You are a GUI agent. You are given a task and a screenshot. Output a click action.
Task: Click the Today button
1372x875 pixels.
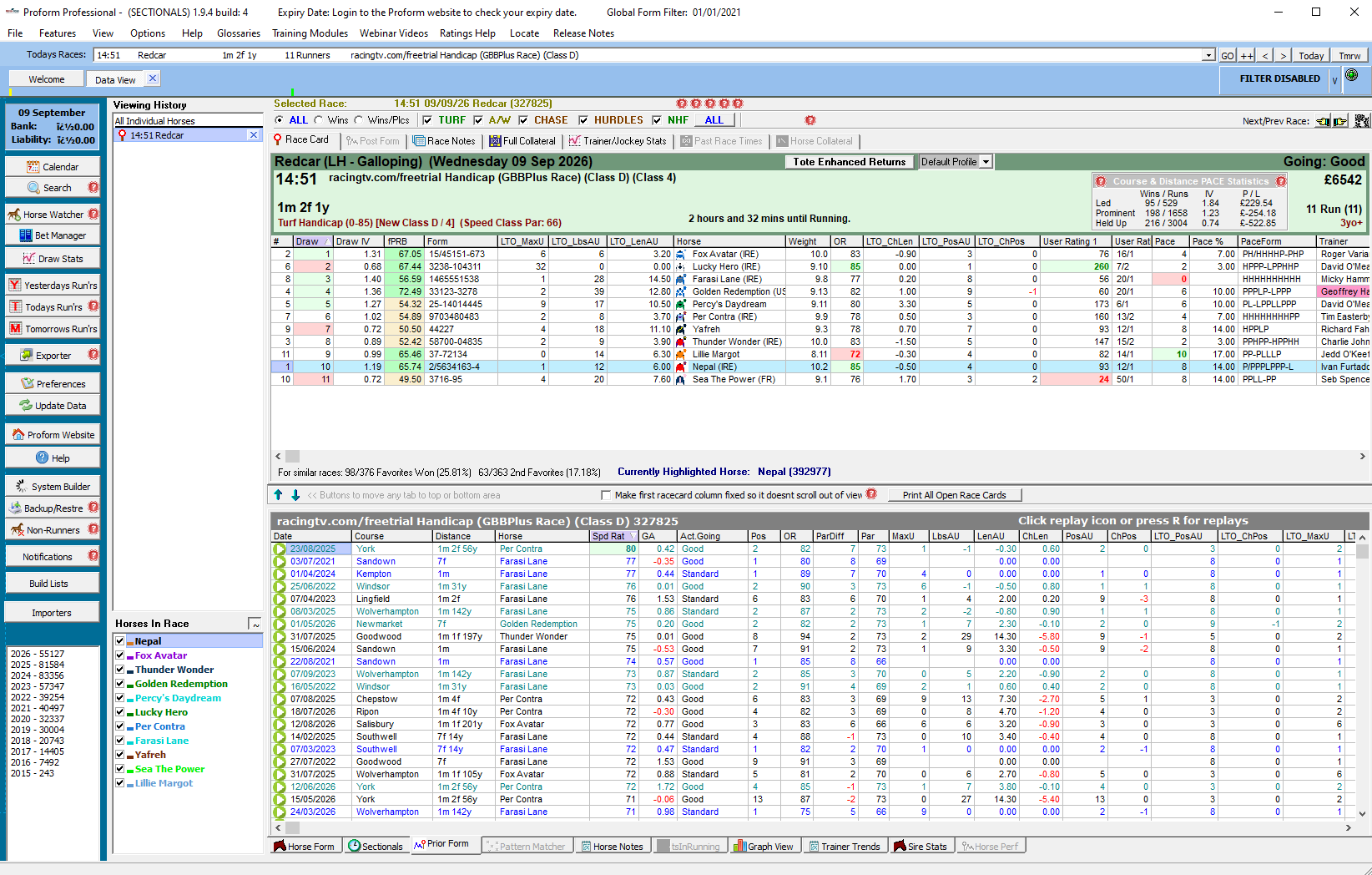click(x=1310, y=56)
